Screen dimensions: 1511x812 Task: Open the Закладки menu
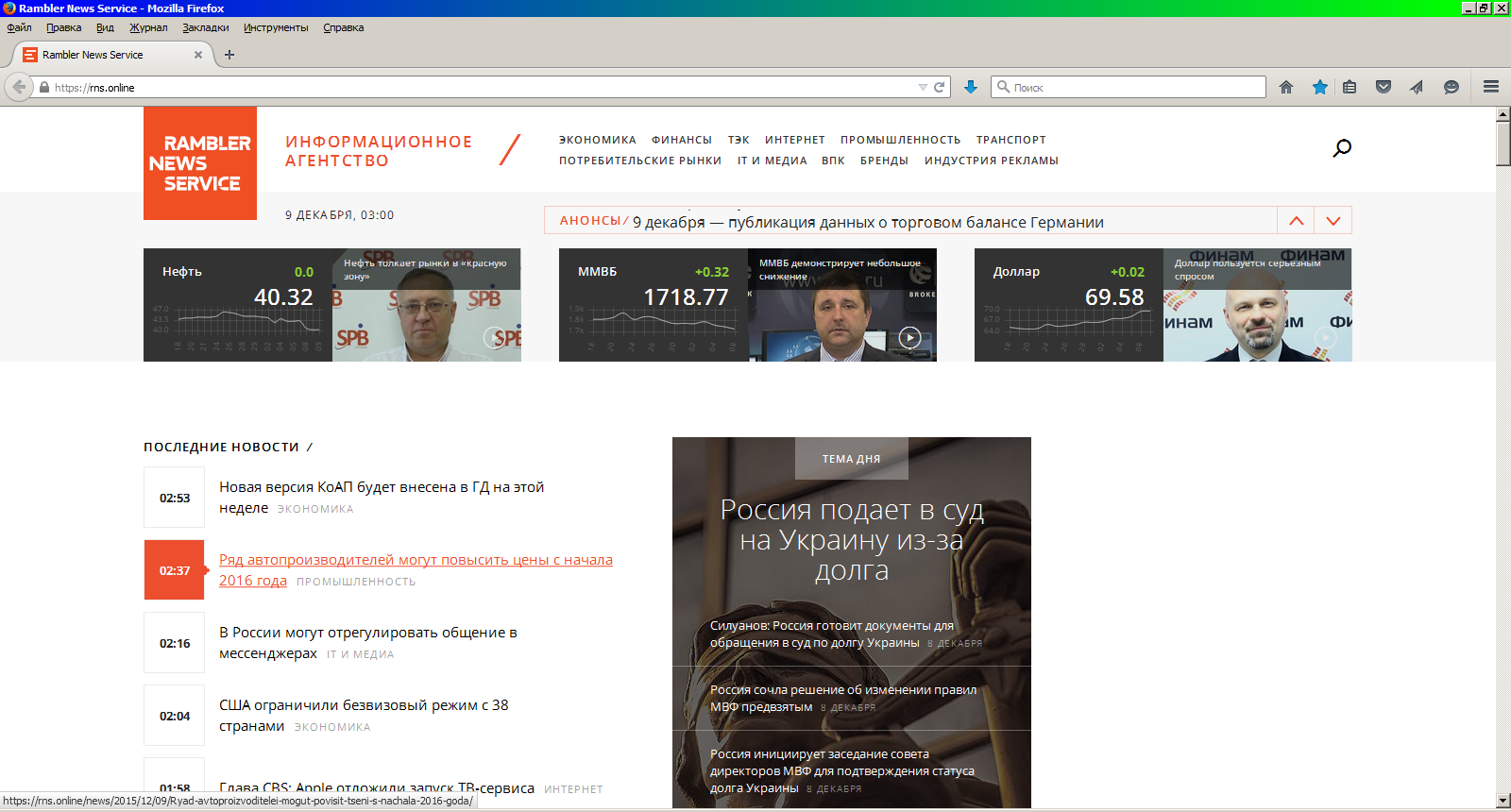[x=205, y=27]
